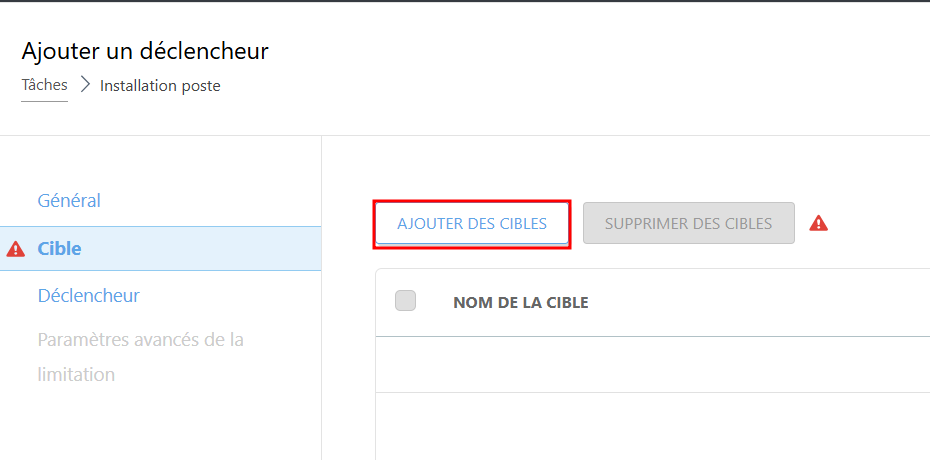Screen dimensions: 930x460
Task: Click the AJOUTER DES CIBLES button
Action: [x=472, y=223]
